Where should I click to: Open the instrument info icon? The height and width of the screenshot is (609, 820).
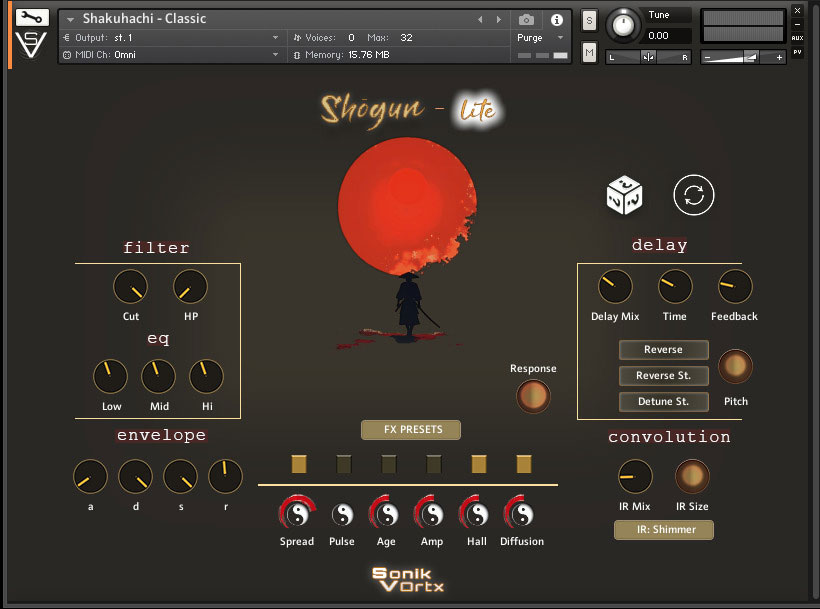click(x=556, y=20)
